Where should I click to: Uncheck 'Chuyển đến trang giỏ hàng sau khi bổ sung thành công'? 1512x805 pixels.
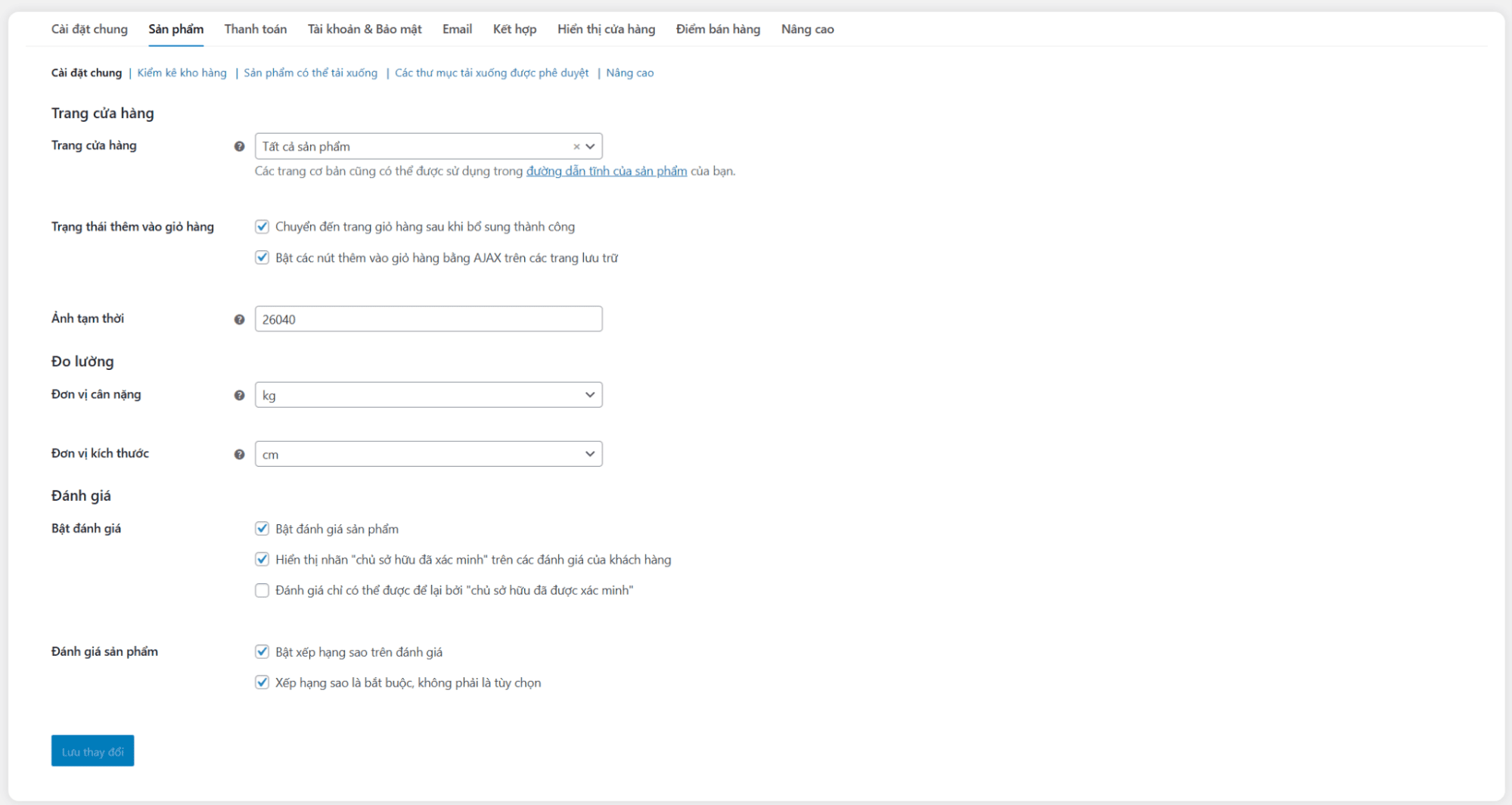[x=262, y=226]
